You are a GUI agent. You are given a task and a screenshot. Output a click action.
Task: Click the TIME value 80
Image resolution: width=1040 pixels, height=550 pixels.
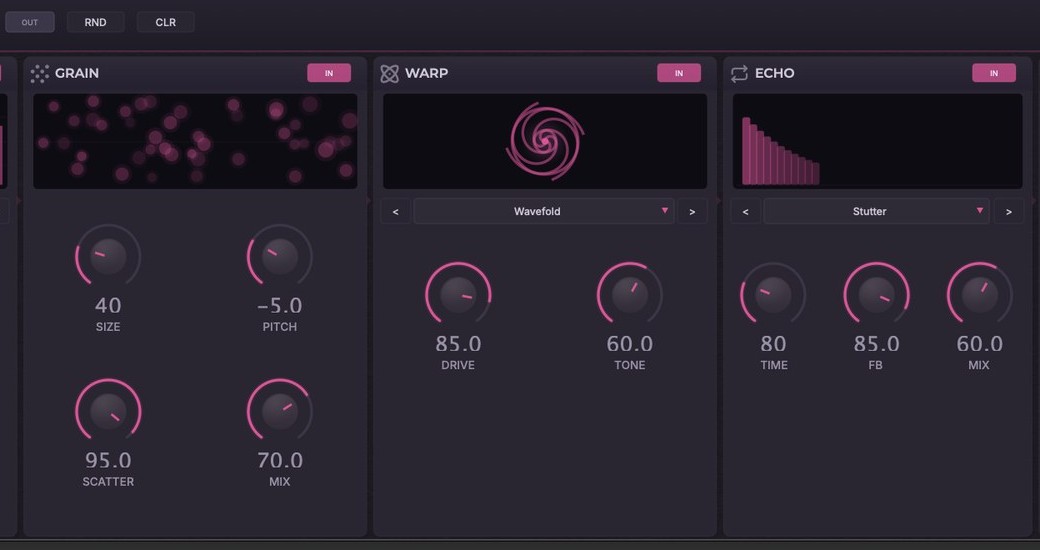coord(773,344)
